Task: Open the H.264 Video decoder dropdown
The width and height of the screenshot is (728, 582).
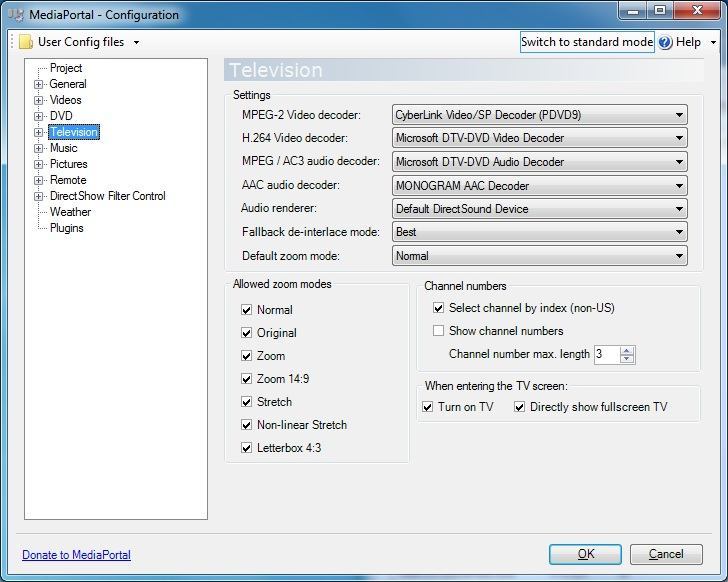Action: click(540, 138)
